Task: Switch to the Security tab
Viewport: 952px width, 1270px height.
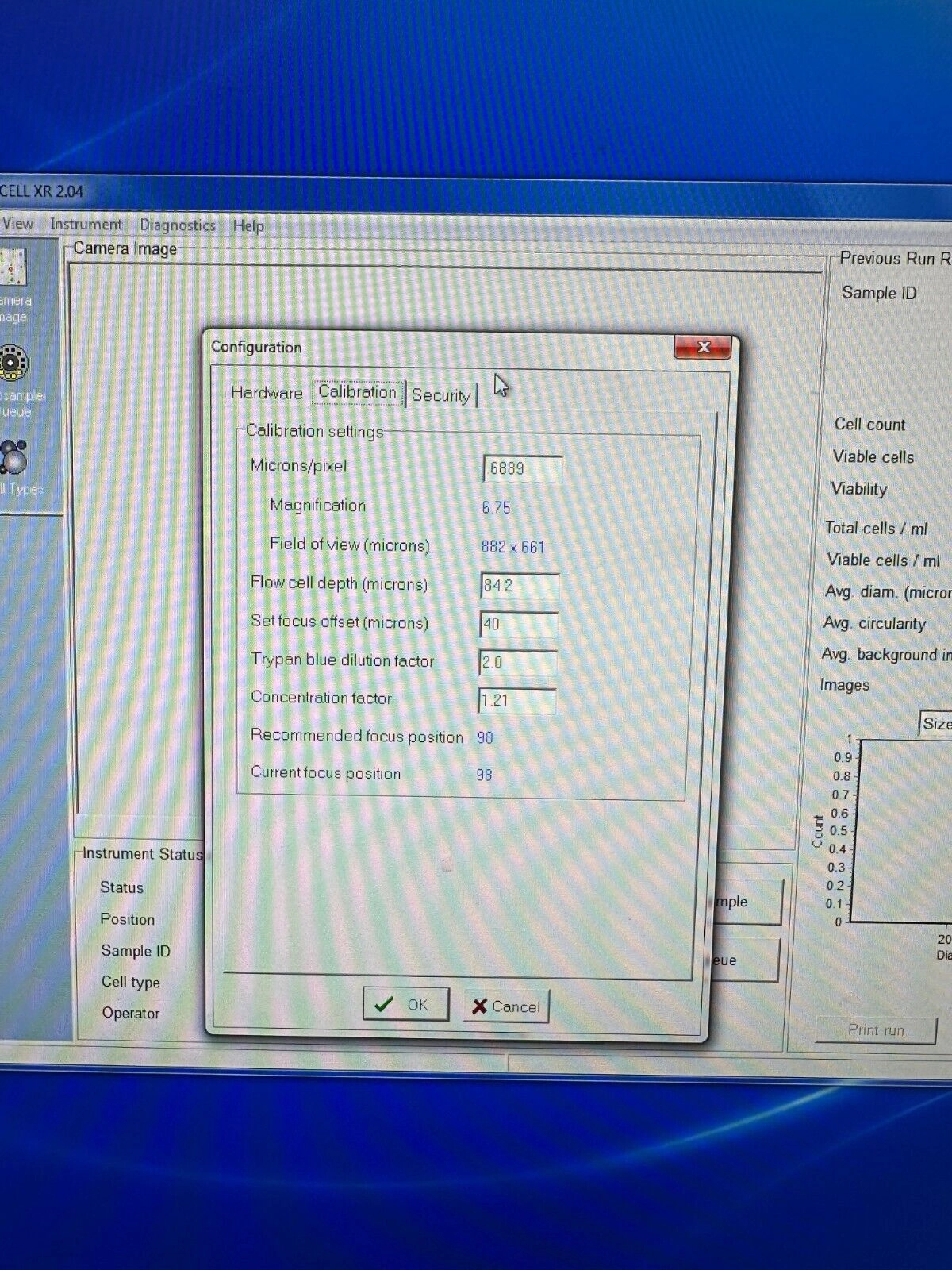Action: 441,395
